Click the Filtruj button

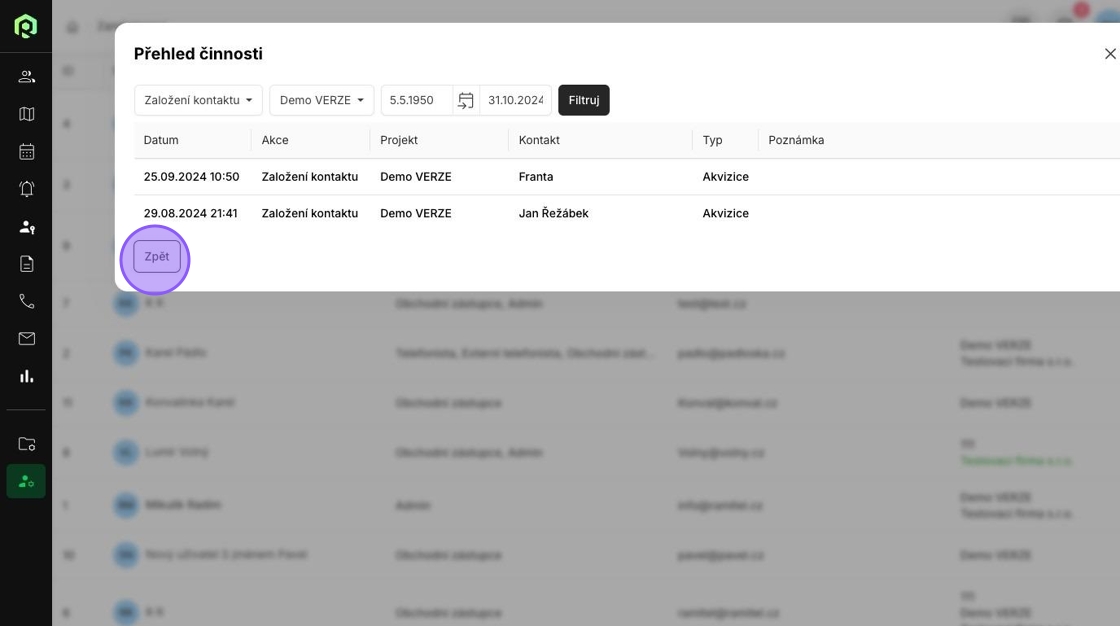(x=584, y=100)
